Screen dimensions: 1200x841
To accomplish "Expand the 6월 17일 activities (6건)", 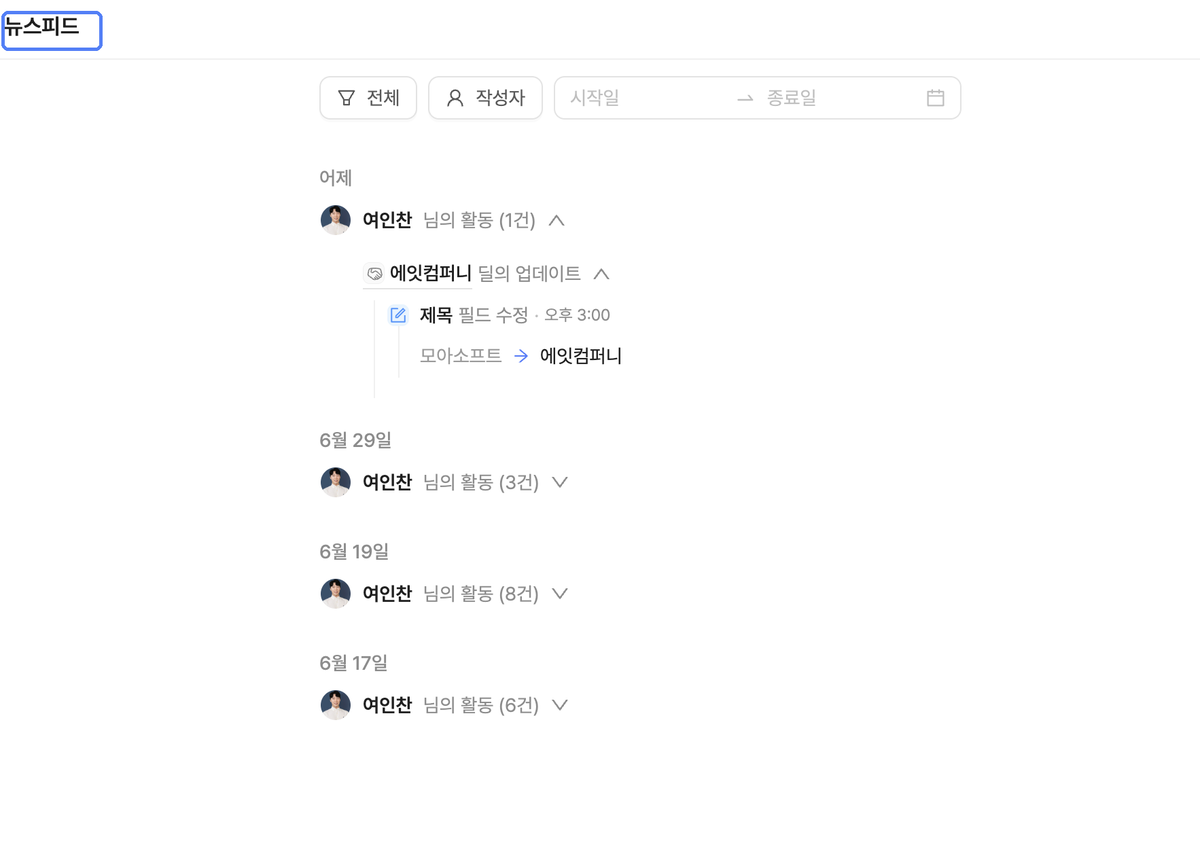I will tap(560, 705).
